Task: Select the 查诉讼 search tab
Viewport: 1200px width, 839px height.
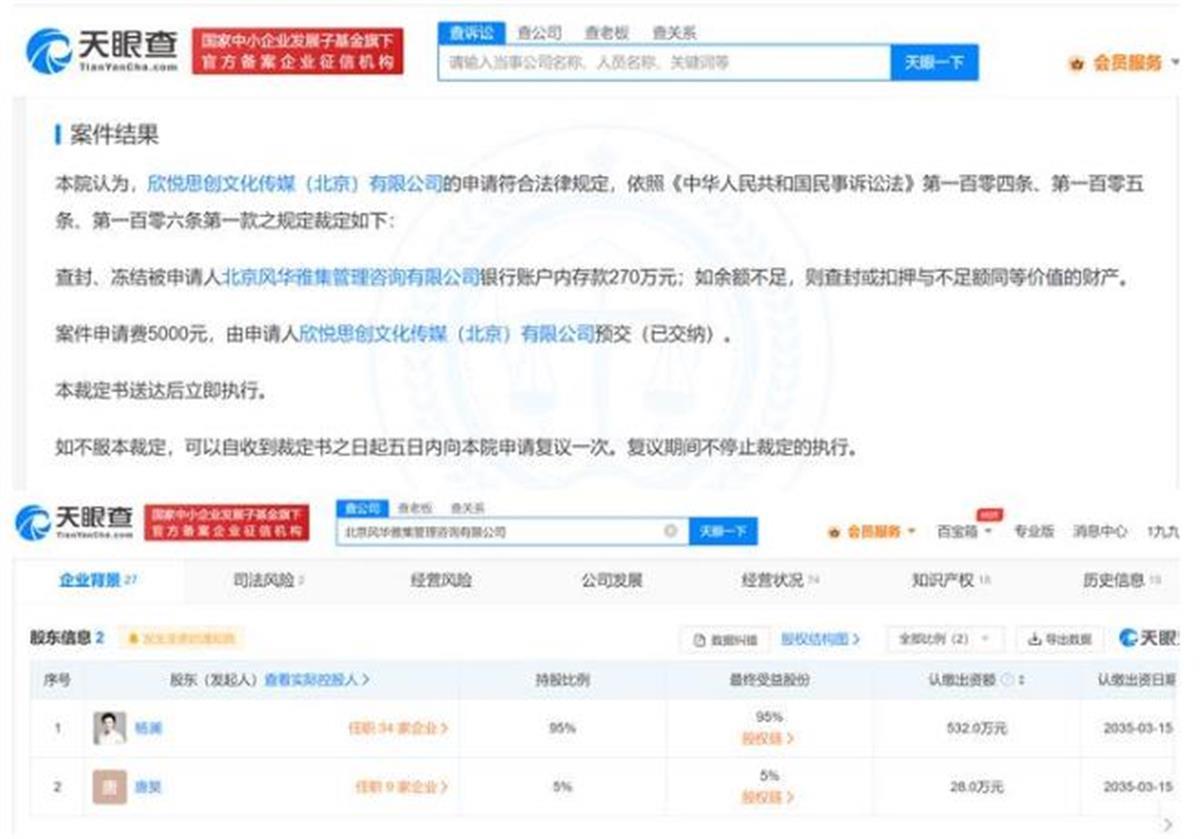Action: pos(471,32)
